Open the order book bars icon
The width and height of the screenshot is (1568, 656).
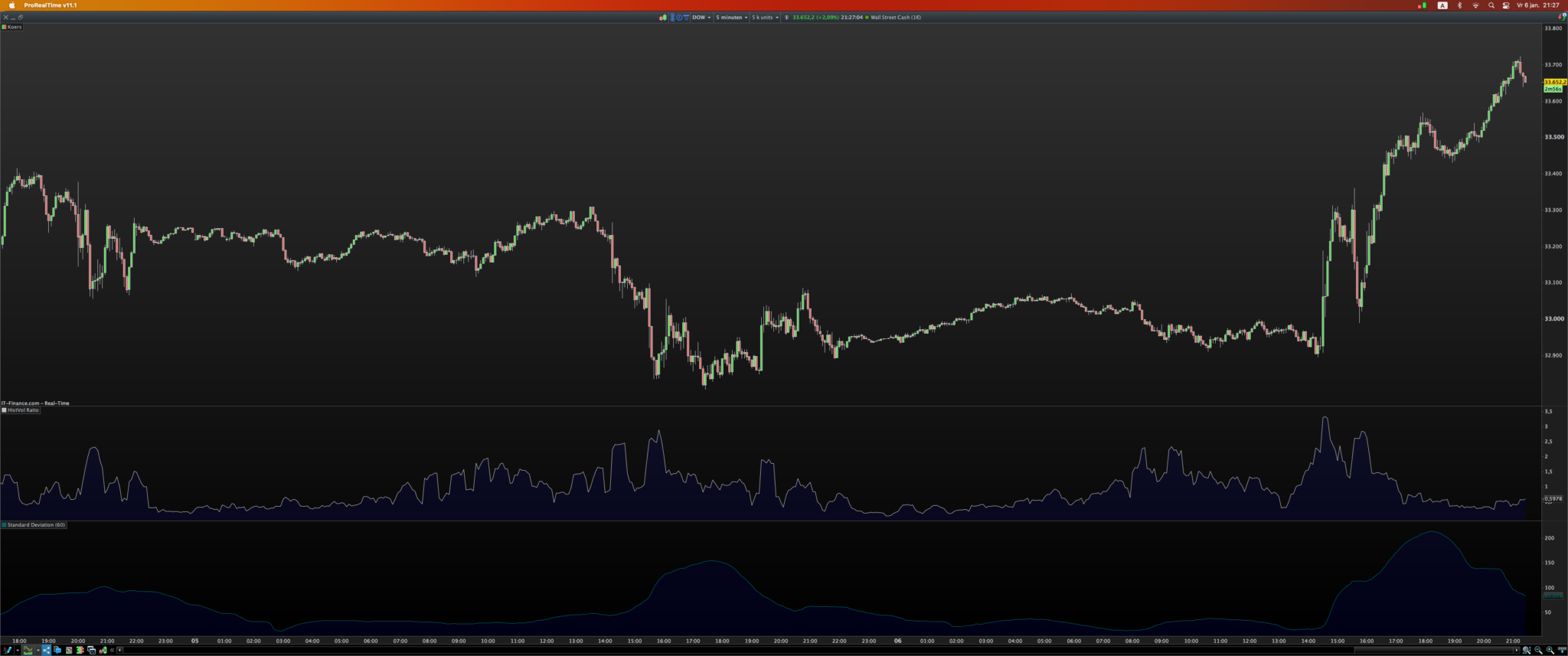click(80, 650)
